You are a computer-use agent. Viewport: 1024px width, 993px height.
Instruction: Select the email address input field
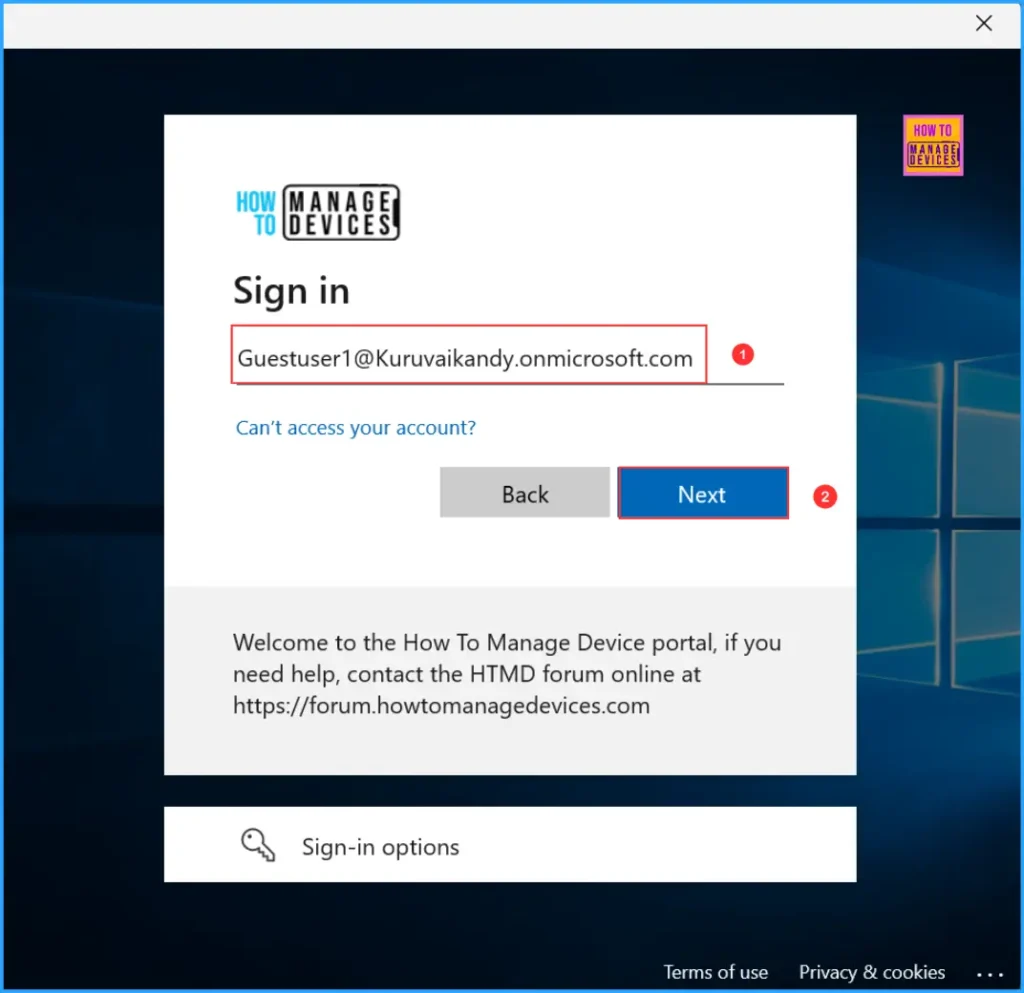(x=468, y=355)
